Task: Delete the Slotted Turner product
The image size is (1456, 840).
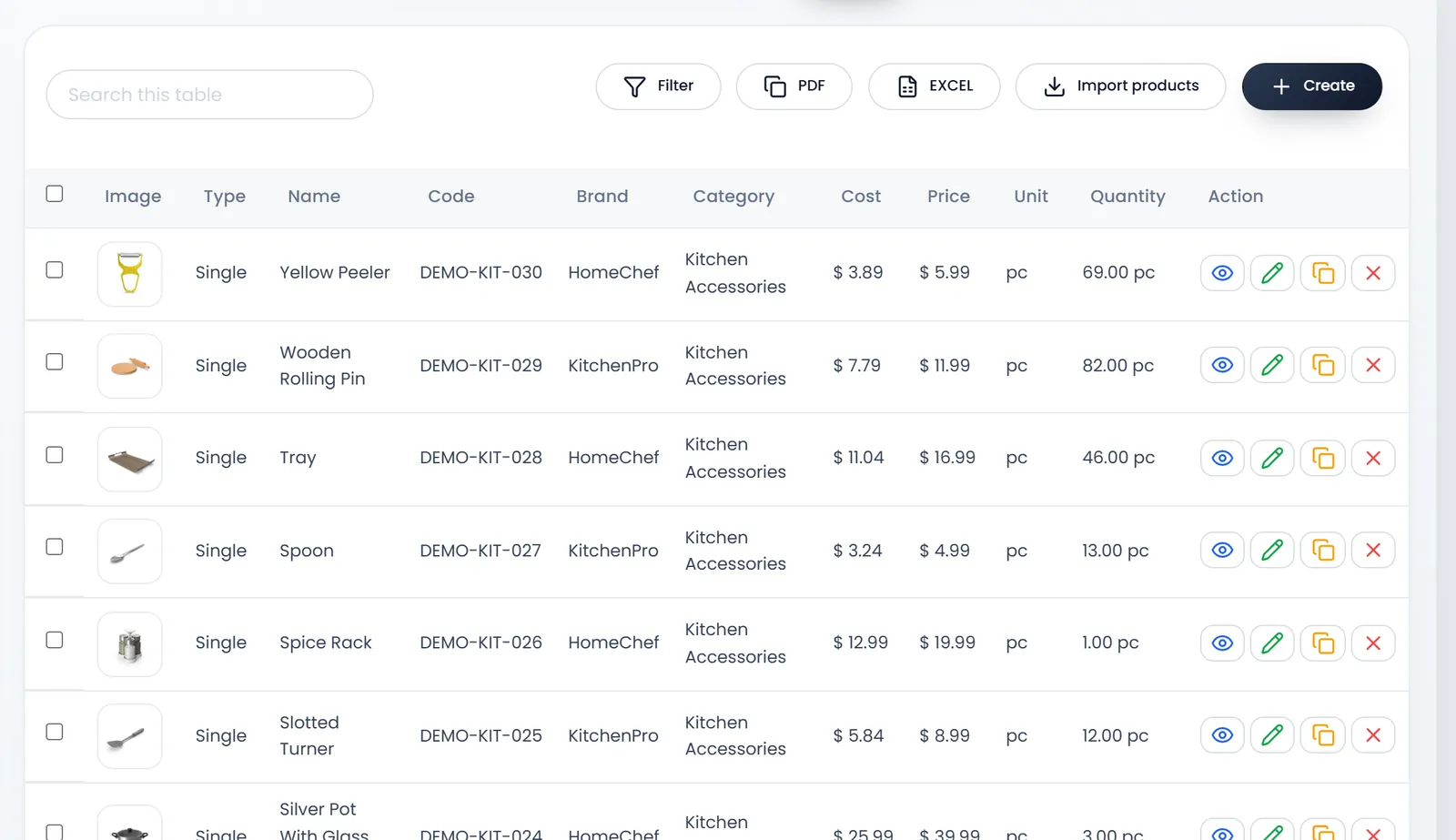Action: (x=1373, y=734)
